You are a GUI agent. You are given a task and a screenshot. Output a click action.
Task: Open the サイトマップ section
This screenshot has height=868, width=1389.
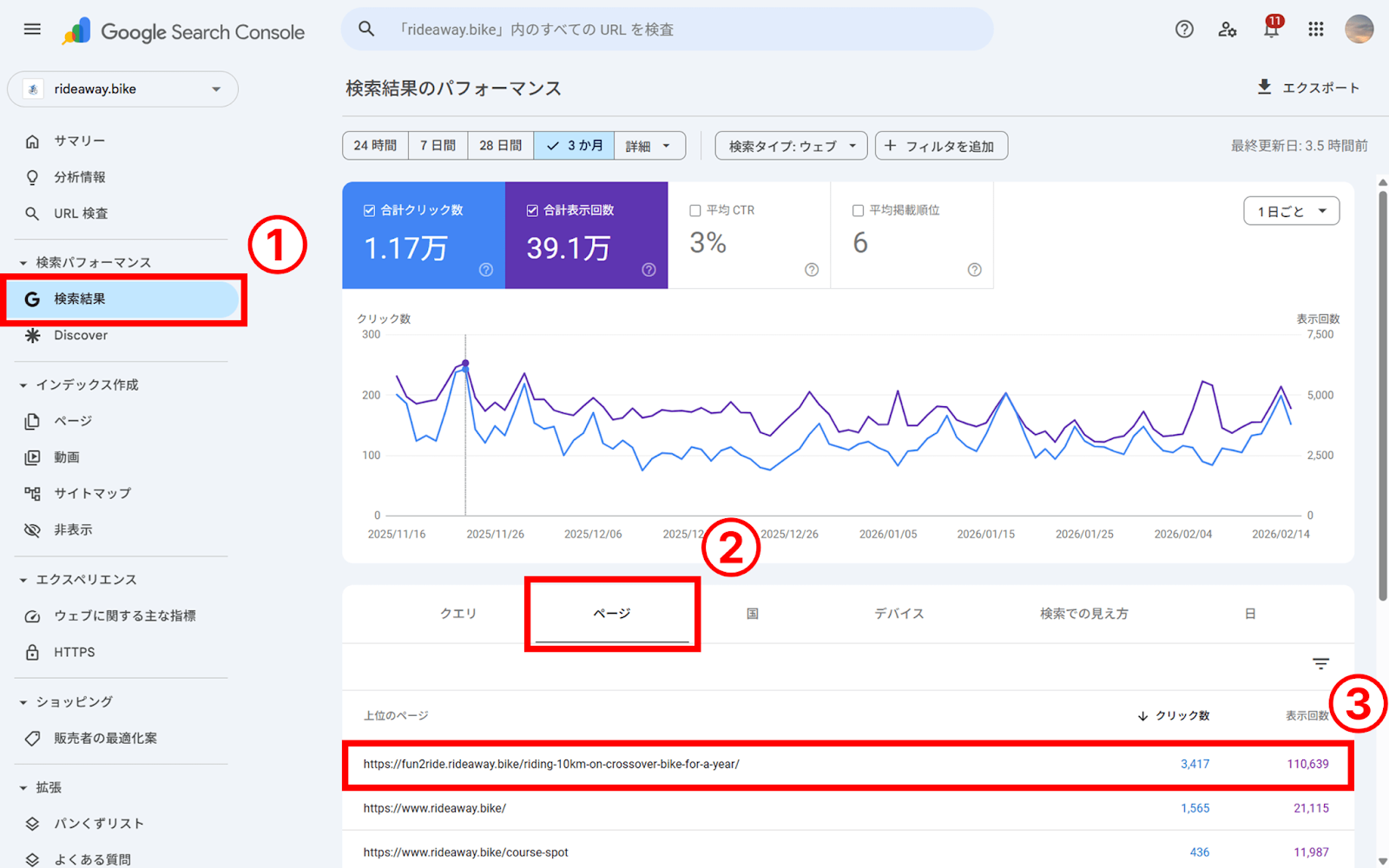(x=90, y=492)
